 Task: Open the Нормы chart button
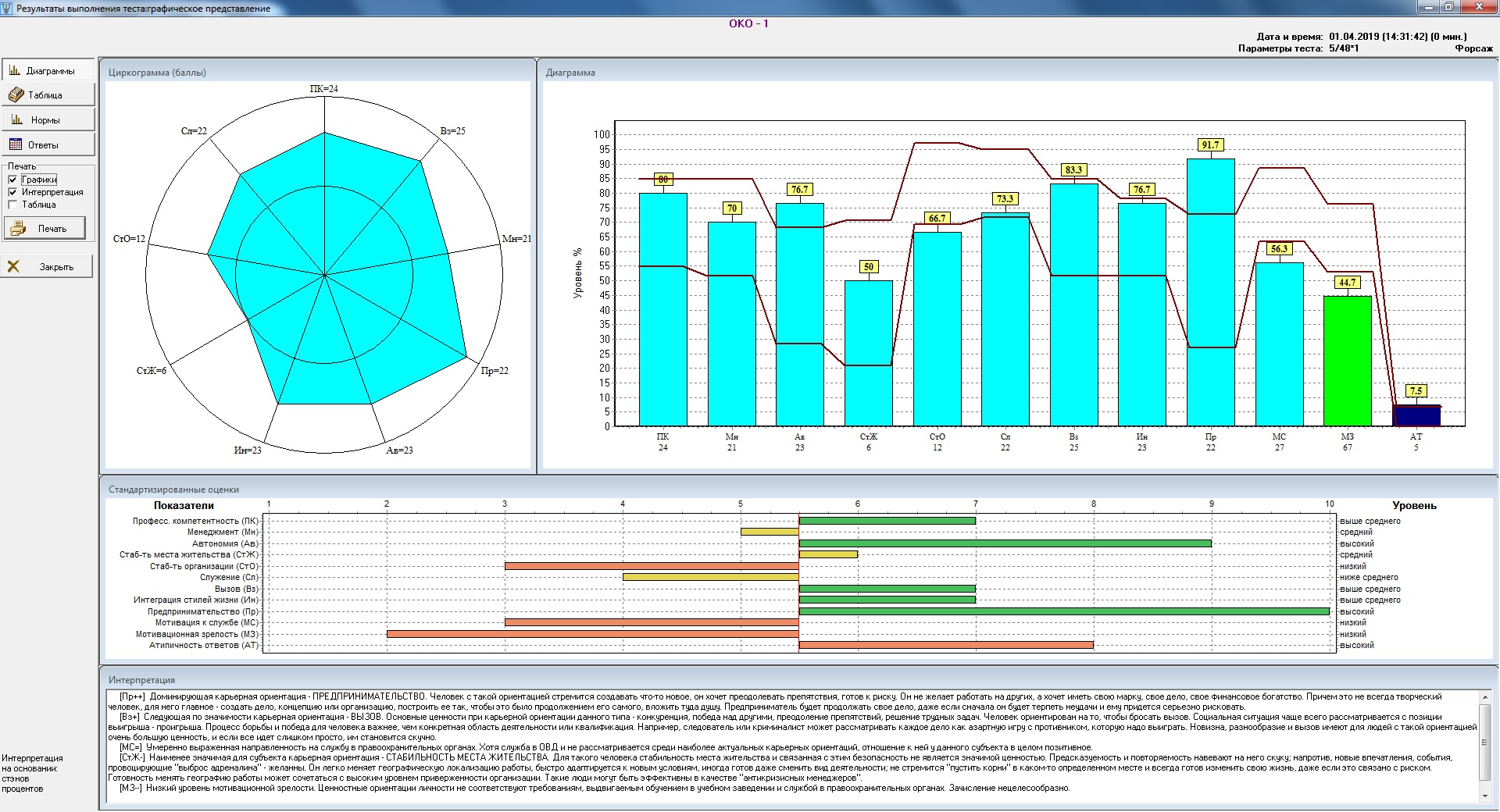tap(48, 120)
